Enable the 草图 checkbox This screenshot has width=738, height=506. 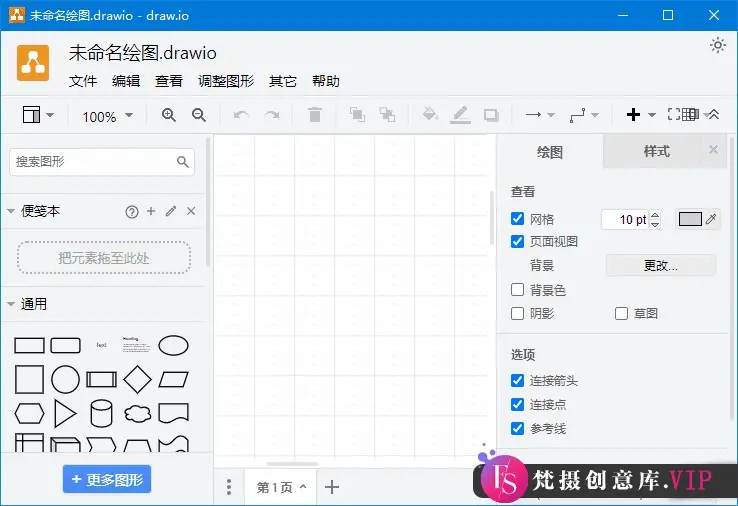(x=621, y=313)
